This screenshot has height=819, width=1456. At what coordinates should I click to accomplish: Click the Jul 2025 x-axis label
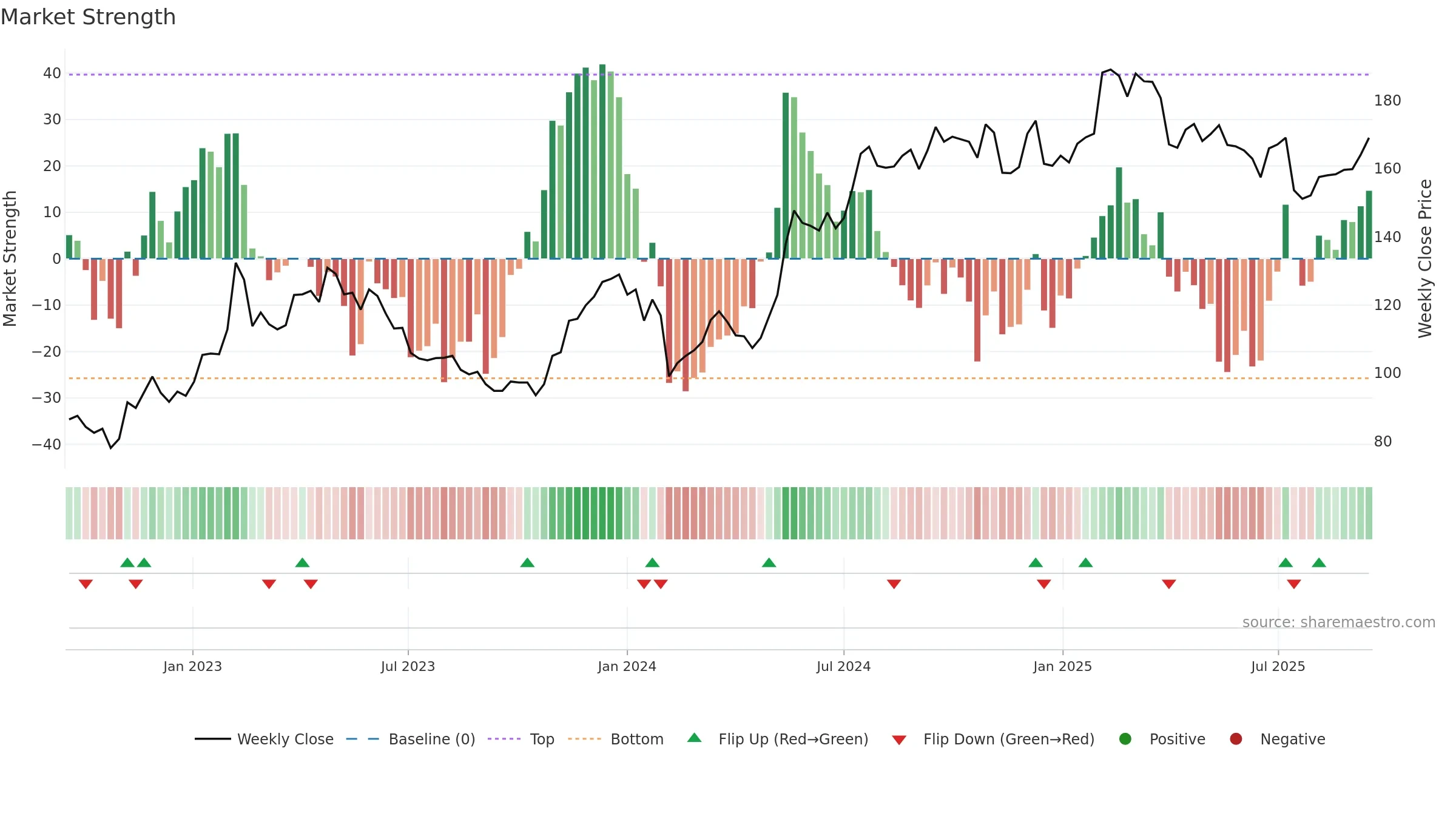click(x=1278, y=666)
